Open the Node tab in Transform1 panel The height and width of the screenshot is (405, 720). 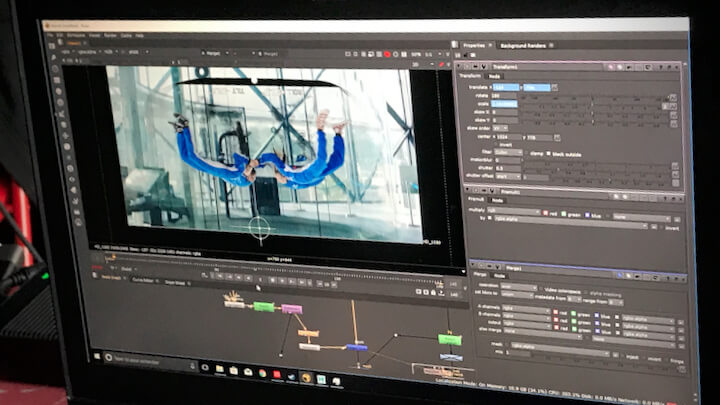click(494, 76)
